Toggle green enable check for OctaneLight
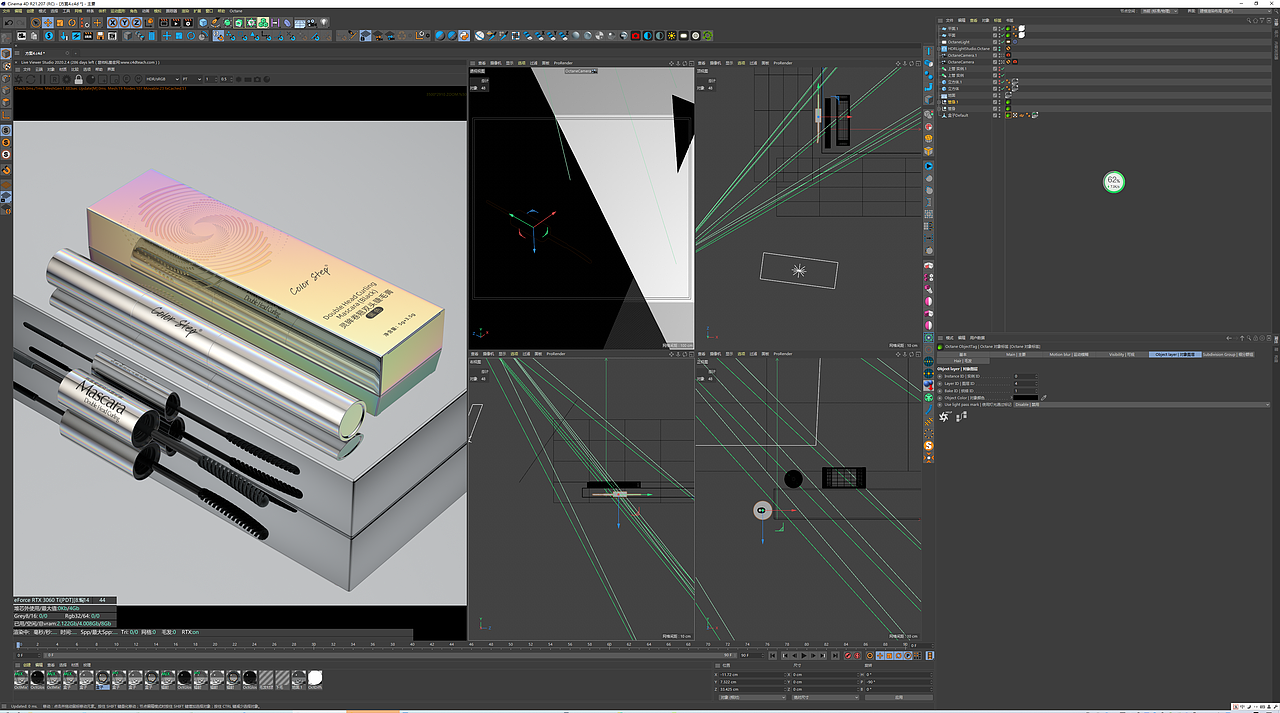Screen dimensions: 1280x713 pyautogui.click(x=1003, y=42)
